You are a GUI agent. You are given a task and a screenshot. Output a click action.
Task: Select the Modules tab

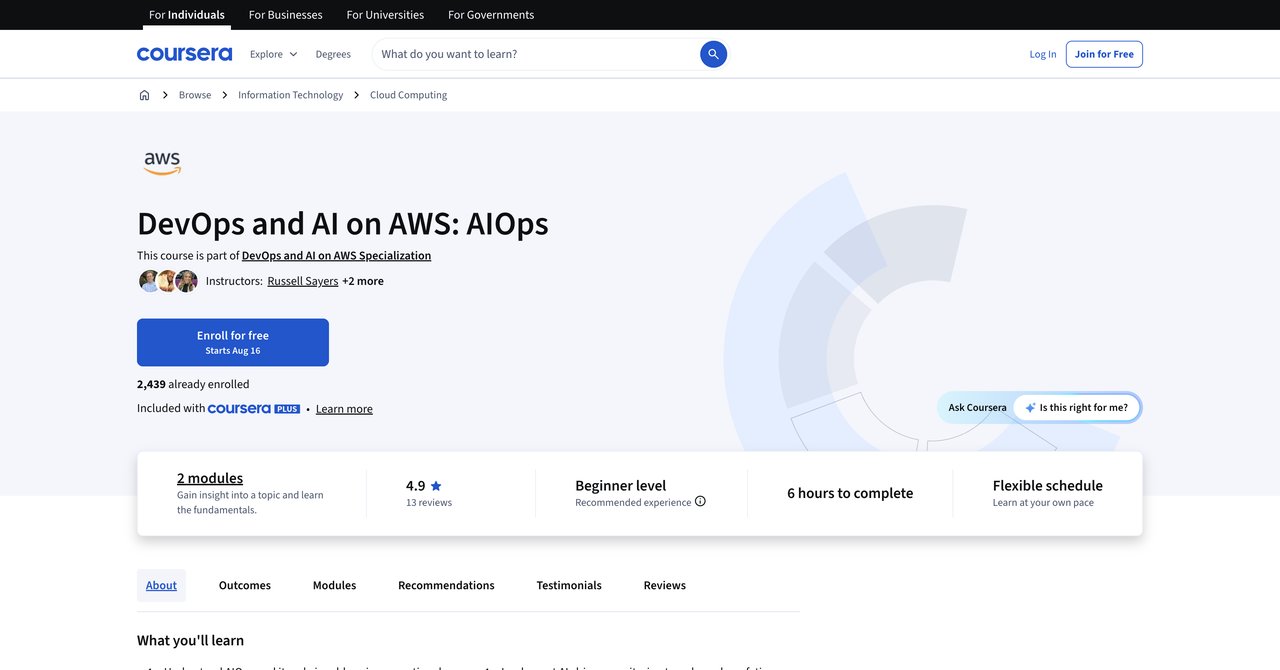tap(334, 585)
